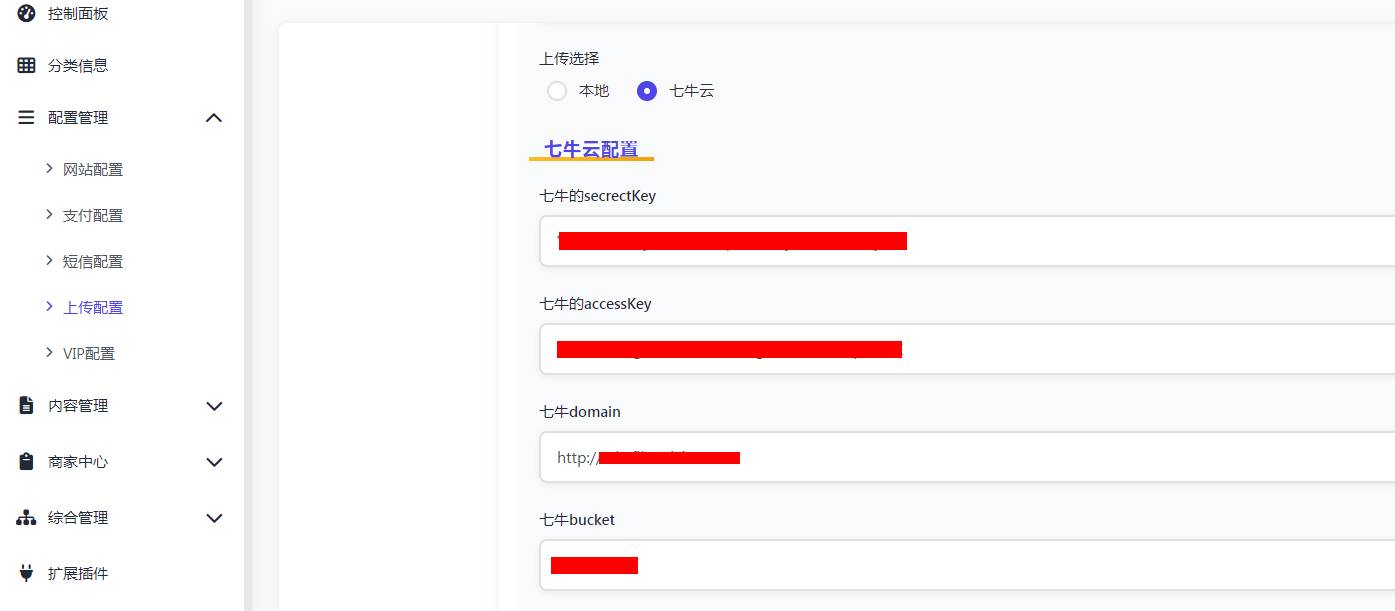Viewport: 1395px width, 611px height.
Task: Go to 短信配置 settings page
Action: 93,261
